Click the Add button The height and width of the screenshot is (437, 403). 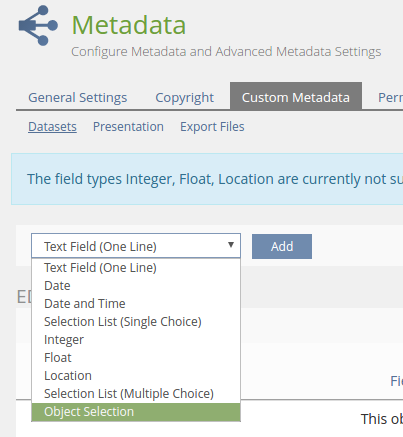282,246
